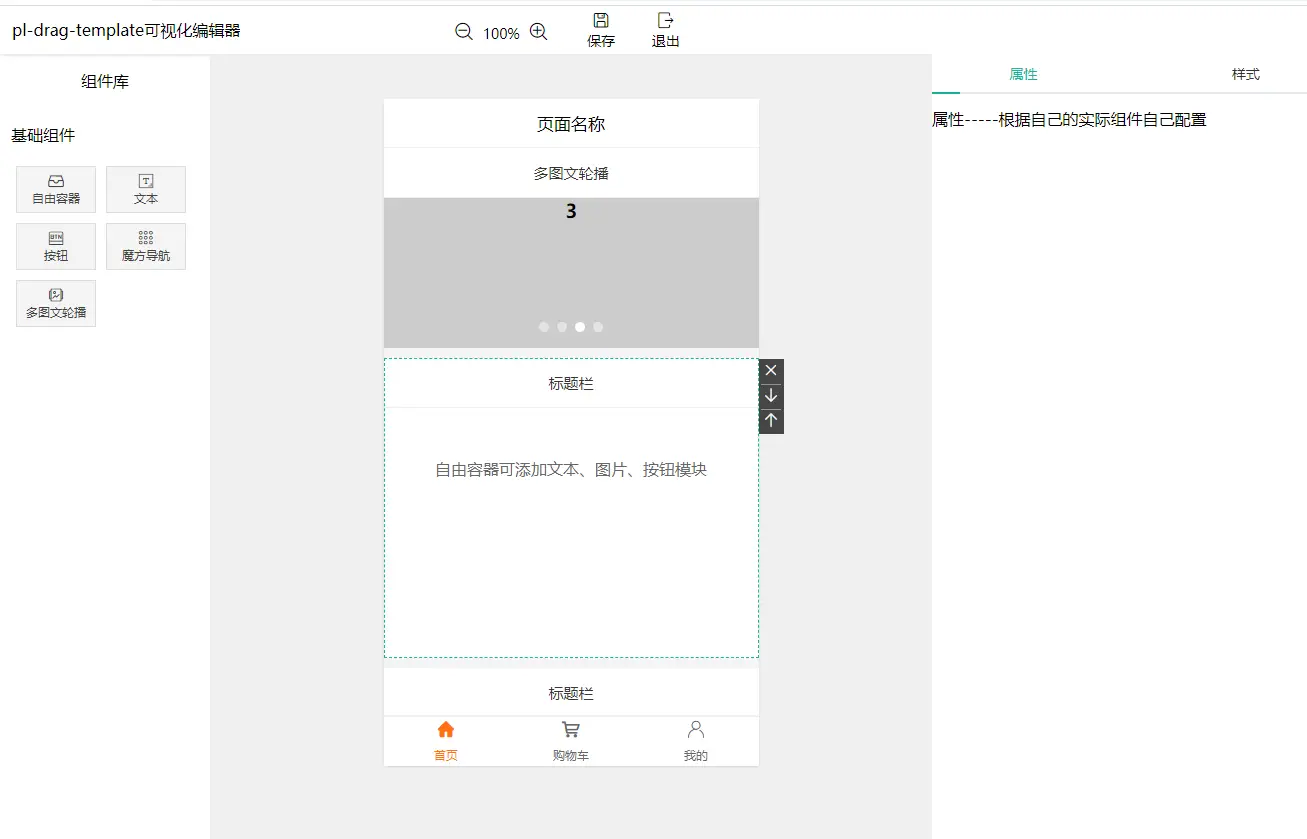Open 购物车 in bottom navigation
1307x839 pixels.
pyautogui.click(x=571, y=741)
